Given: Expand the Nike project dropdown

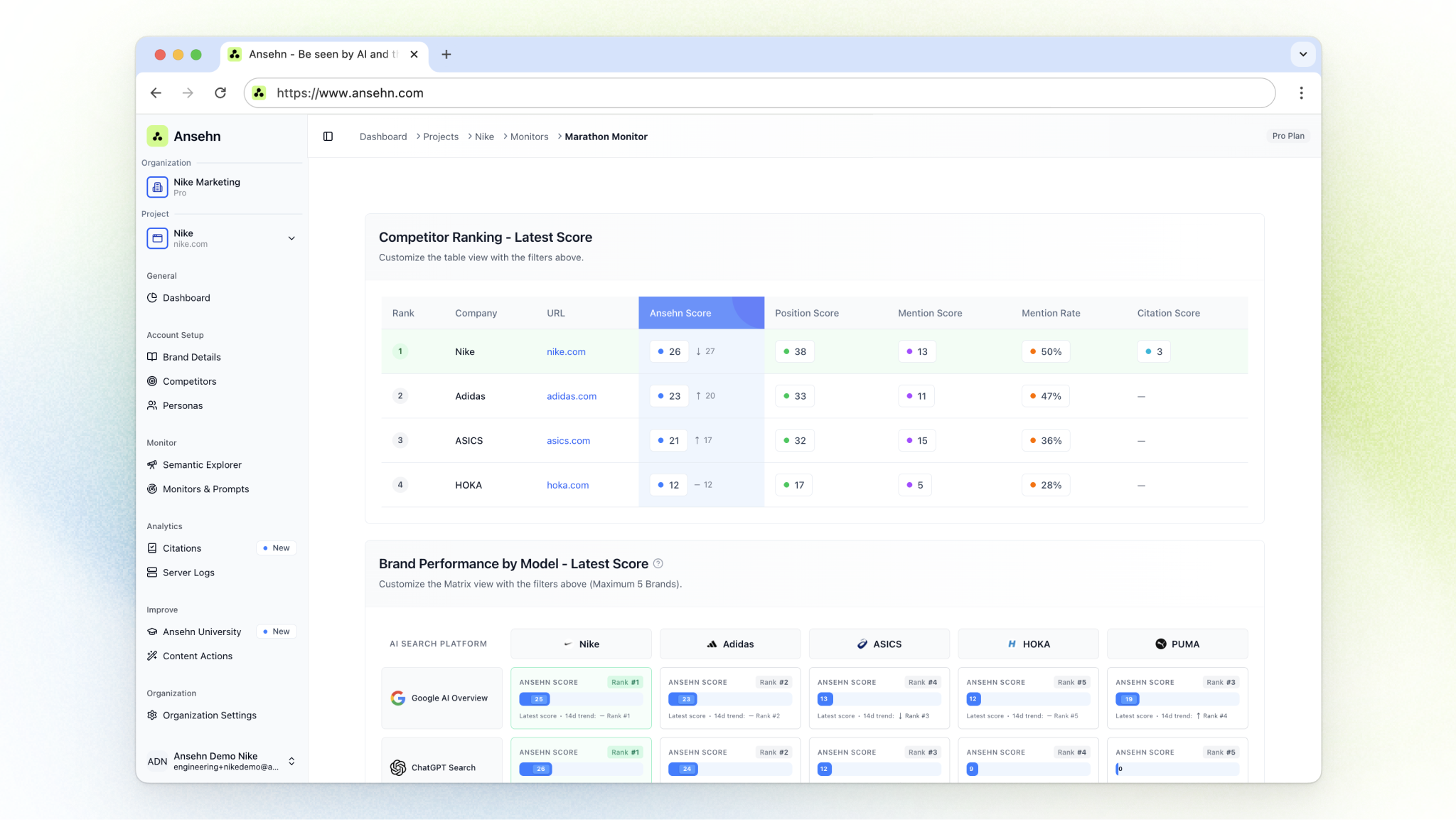Looking at the screenshot, I should pyautogui.click(x=291, y=238).
